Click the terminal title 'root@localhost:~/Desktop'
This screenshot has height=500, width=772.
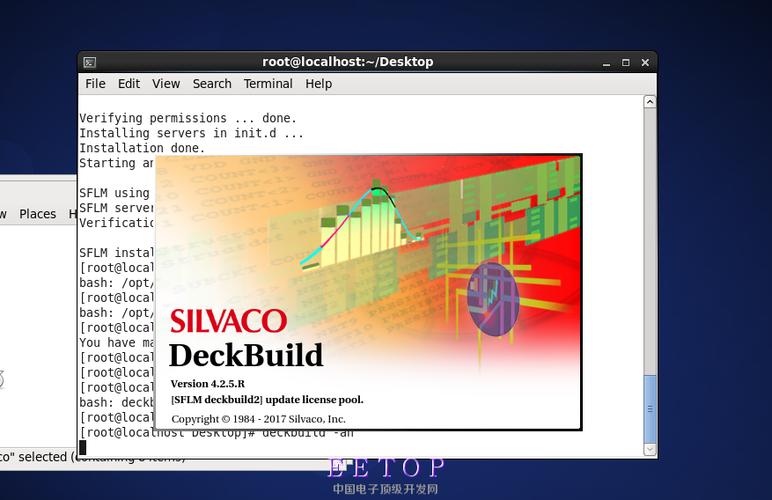348,62
